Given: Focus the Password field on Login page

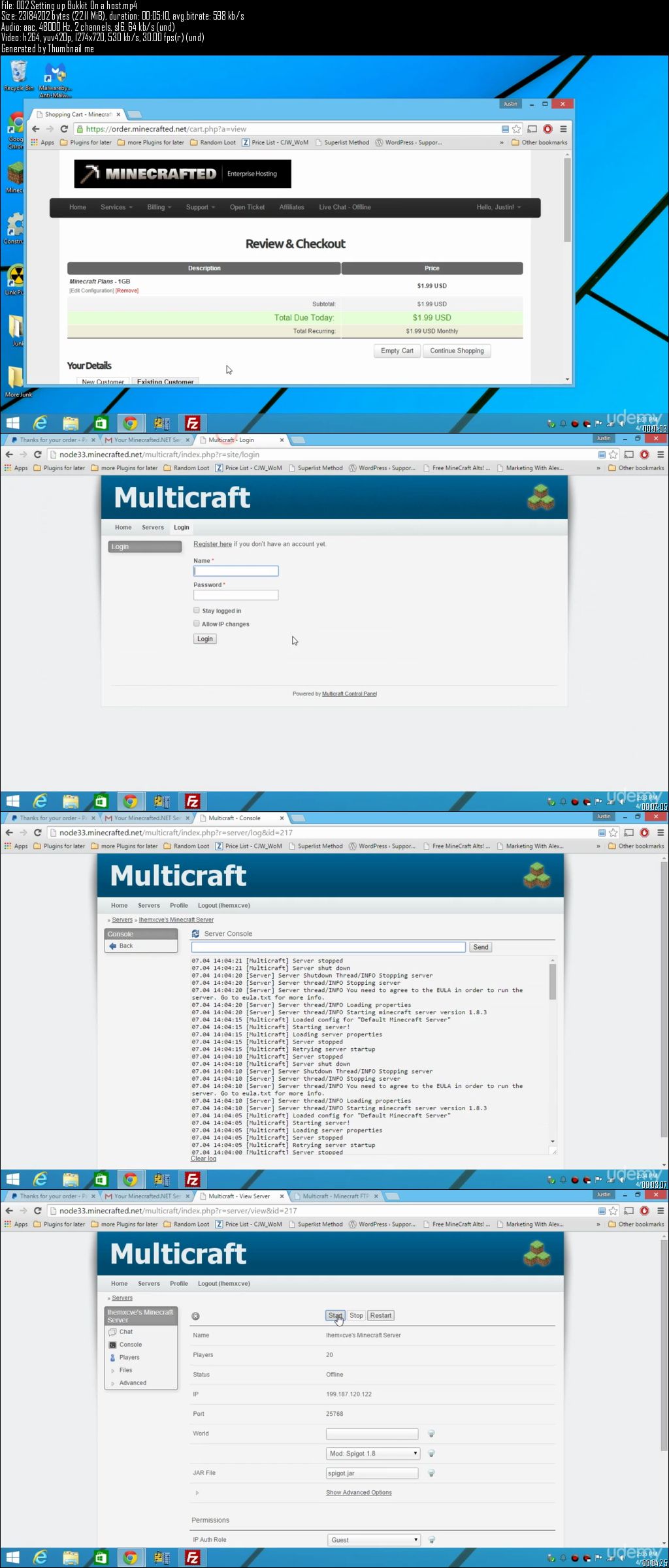Looking at the screenshot, I should pos(236,595).
